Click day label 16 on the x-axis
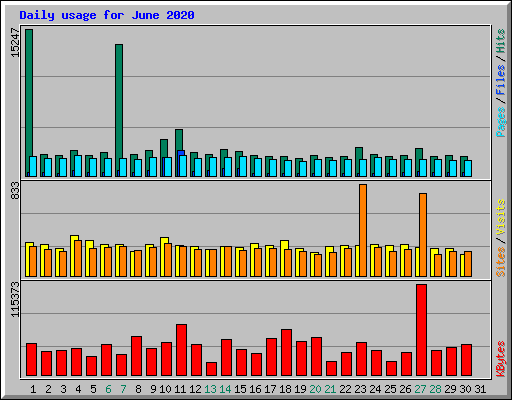Screen dimensions: 512x400 255,389
